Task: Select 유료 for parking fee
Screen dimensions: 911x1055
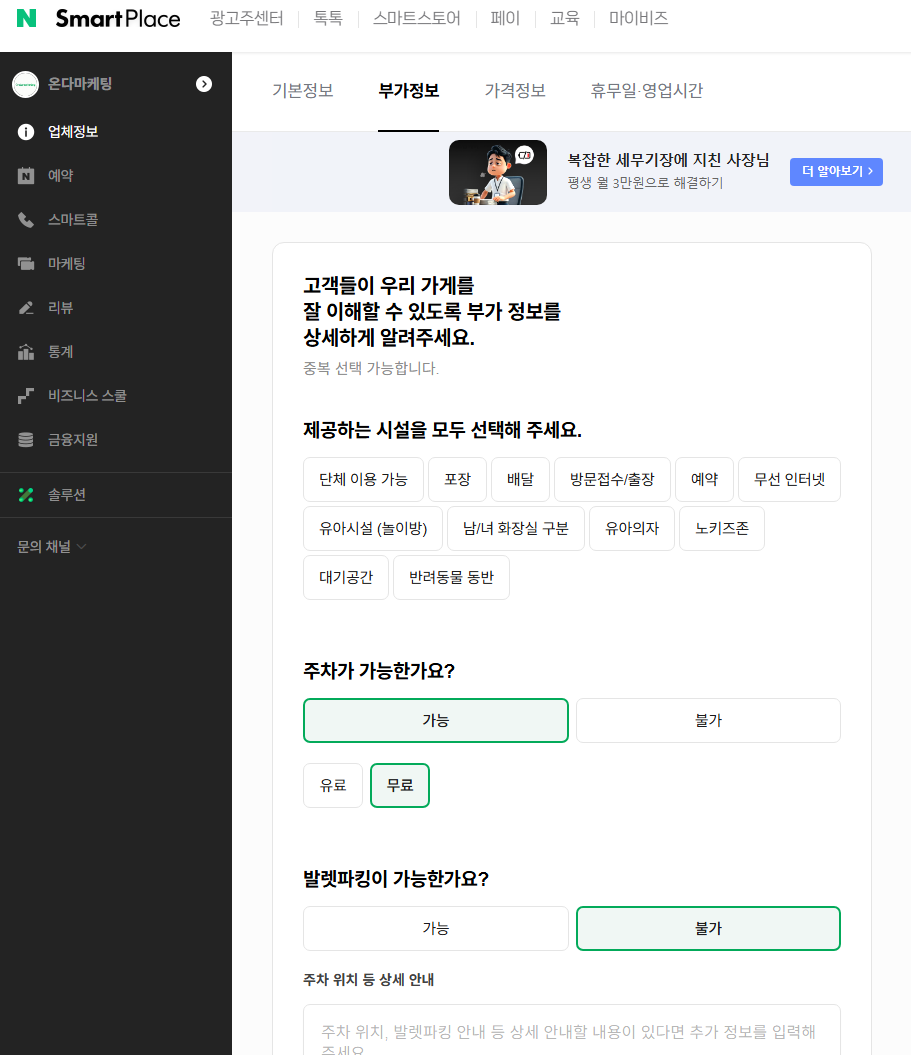Action: (x=332, y=785)
